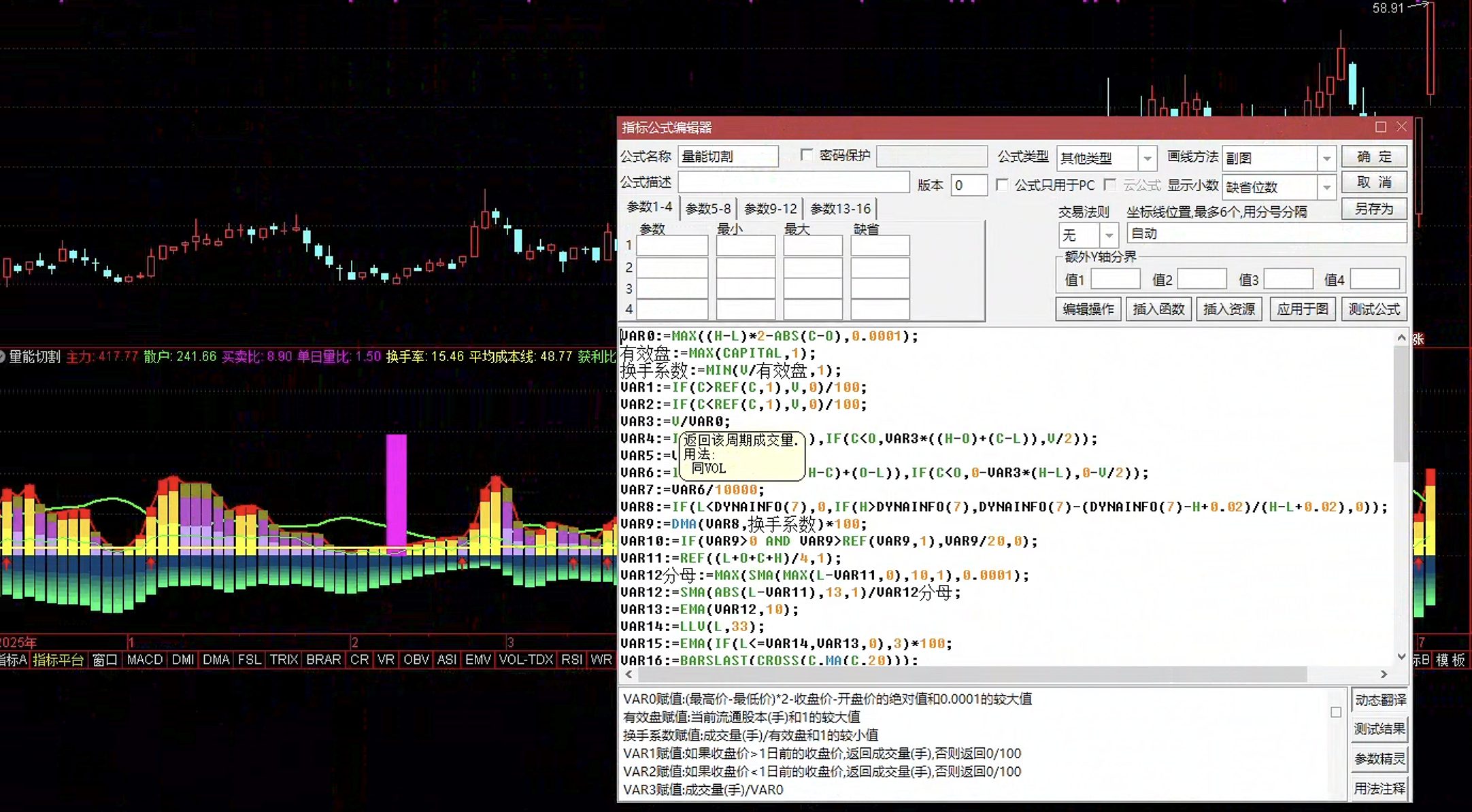Open the 公式类型 dropdown

point(1148,158)
